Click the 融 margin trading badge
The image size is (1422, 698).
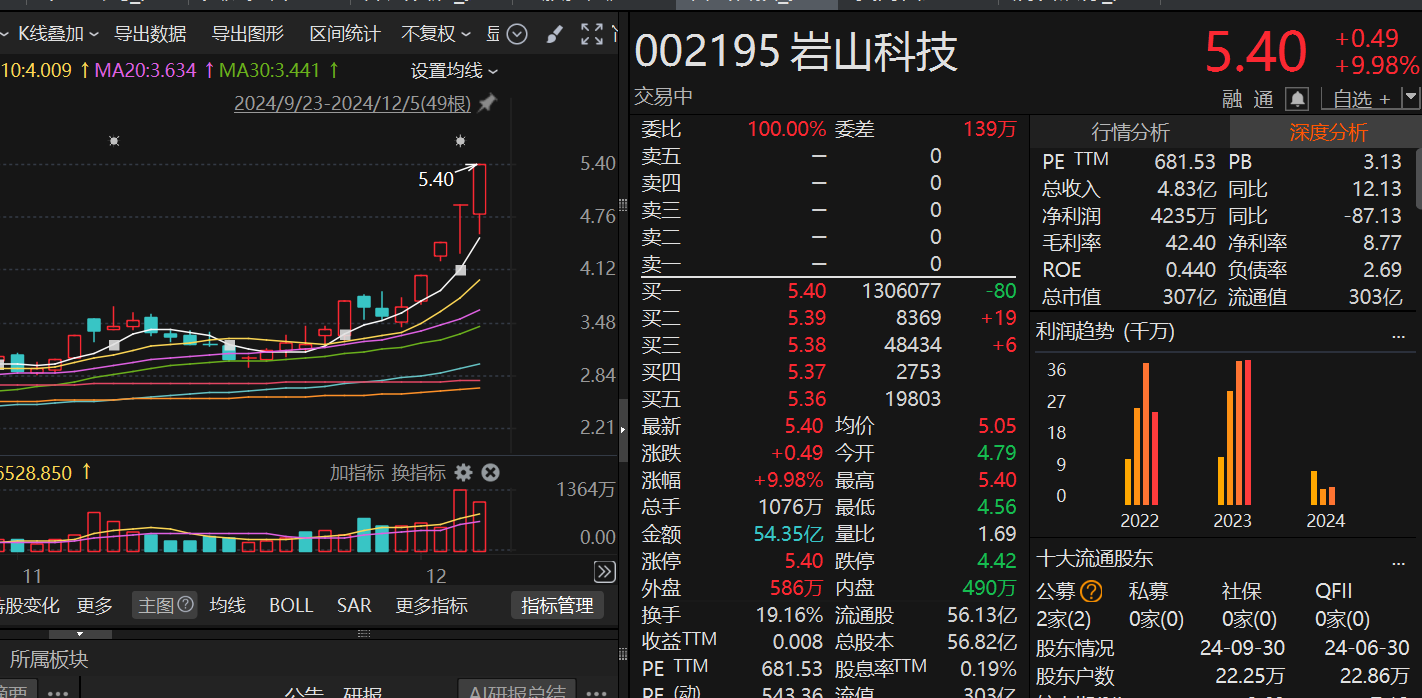pos(1232,99)
